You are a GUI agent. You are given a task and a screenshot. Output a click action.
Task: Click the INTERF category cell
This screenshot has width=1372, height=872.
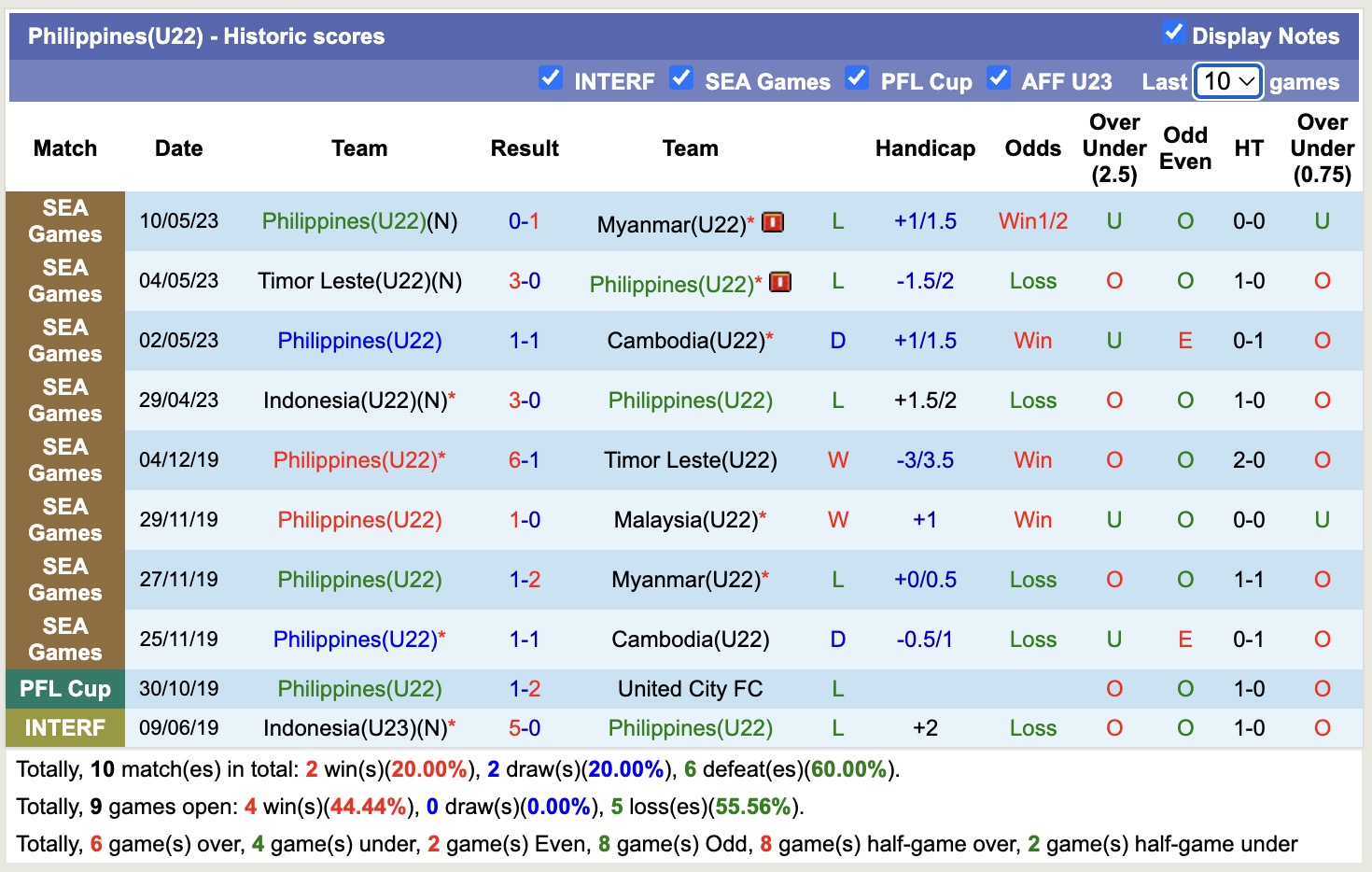click(x=64, y=728)
